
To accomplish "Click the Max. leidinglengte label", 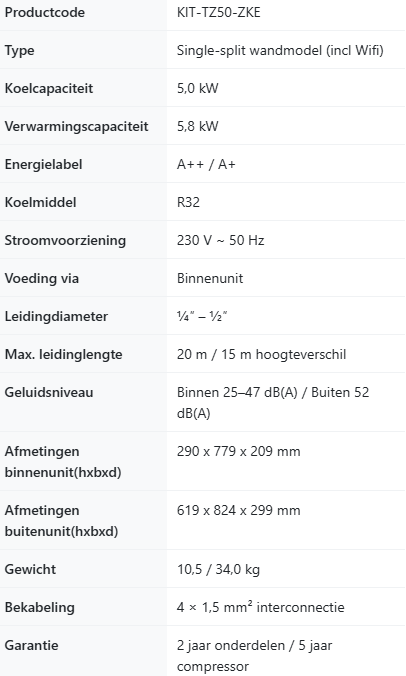I will [x=63, y=354].
